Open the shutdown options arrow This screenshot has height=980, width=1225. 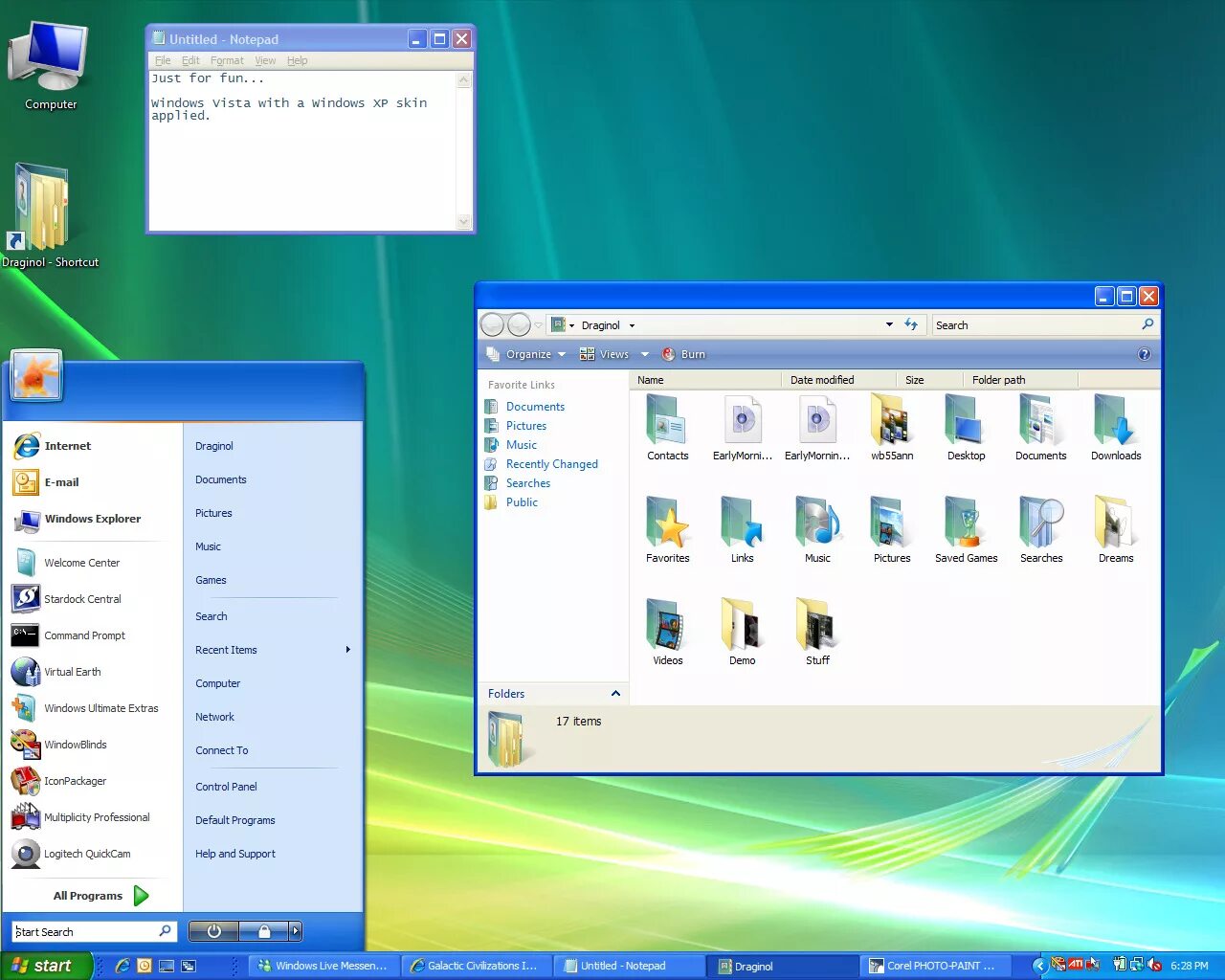[295, 930]
